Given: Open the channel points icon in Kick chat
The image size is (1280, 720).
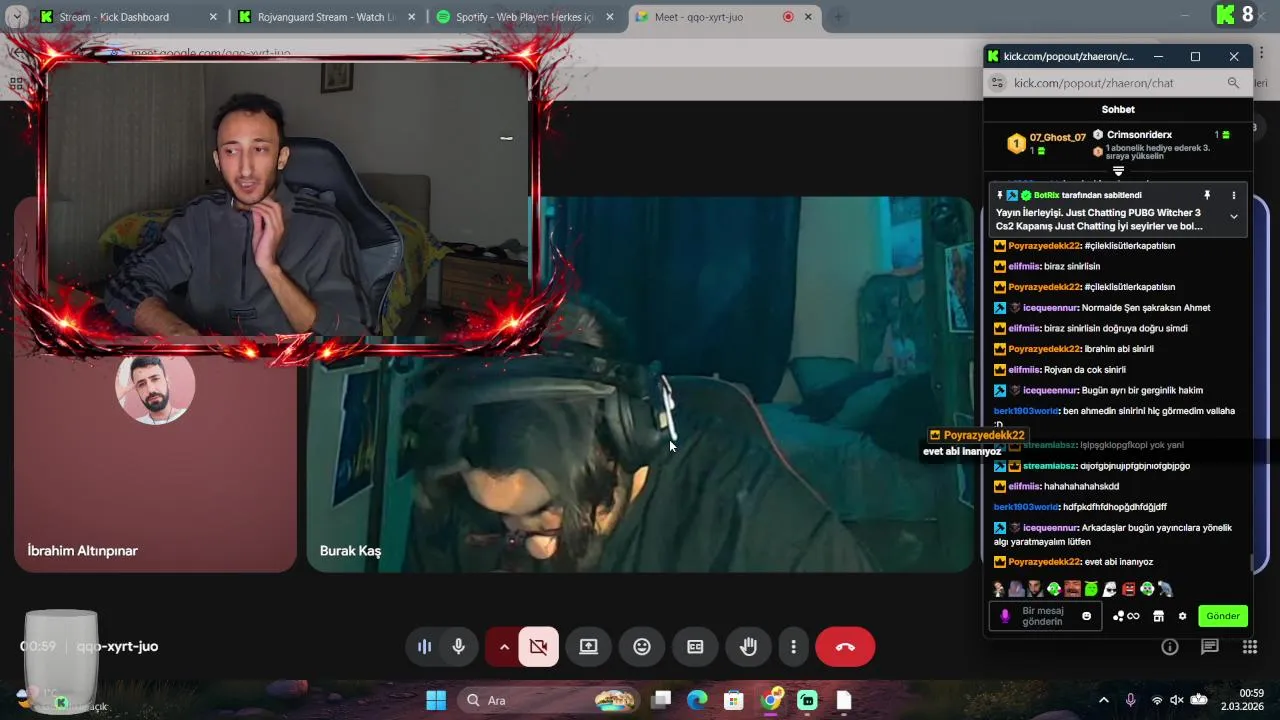Looking at the screenshot, I should click(x=1126, y=616).
